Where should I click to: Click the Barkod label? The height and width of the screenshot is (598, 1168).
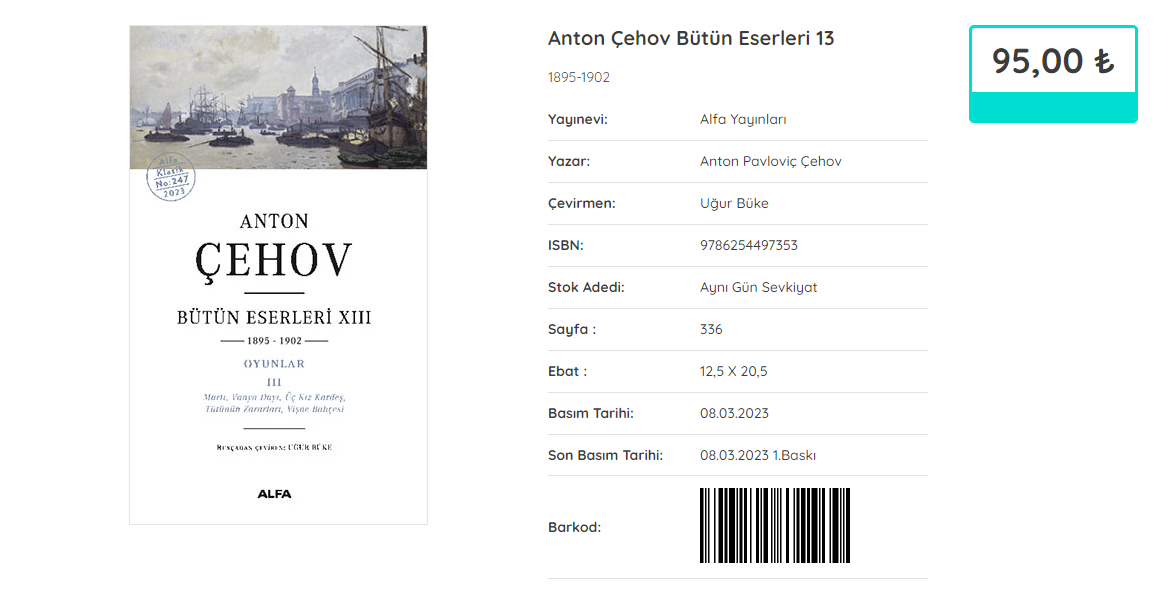point(574,527)
